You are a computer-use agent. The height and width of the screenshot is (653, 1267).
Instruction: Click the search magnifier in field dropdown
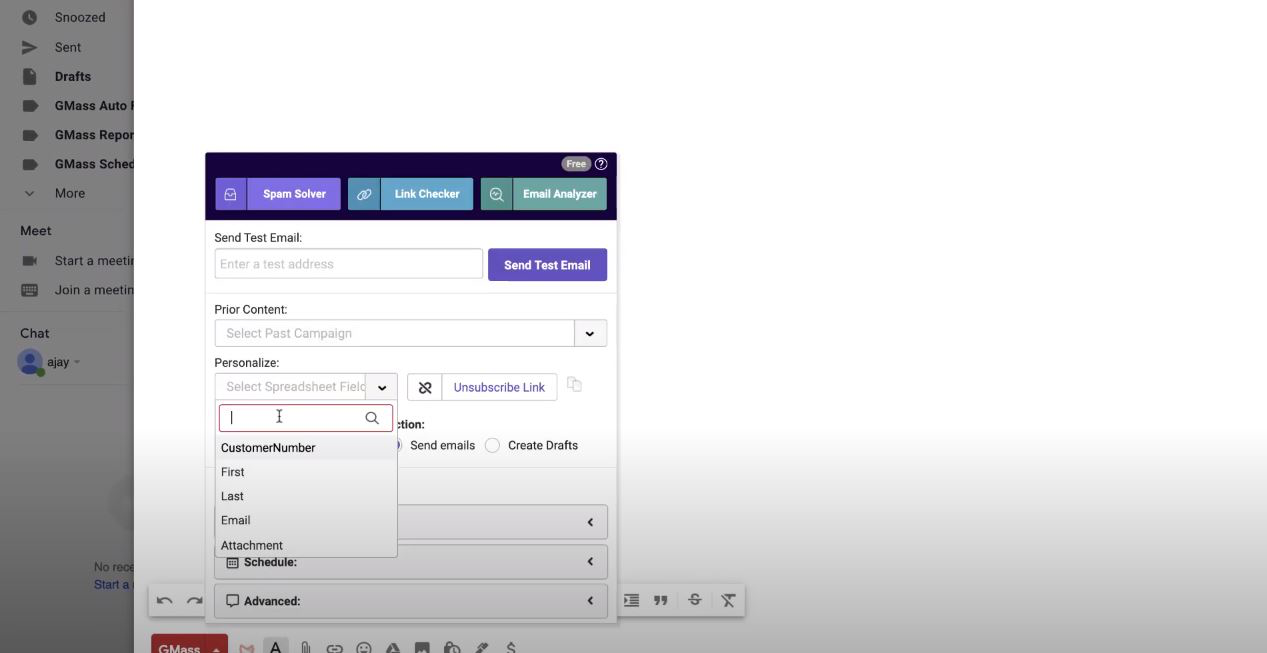[372, 418]
